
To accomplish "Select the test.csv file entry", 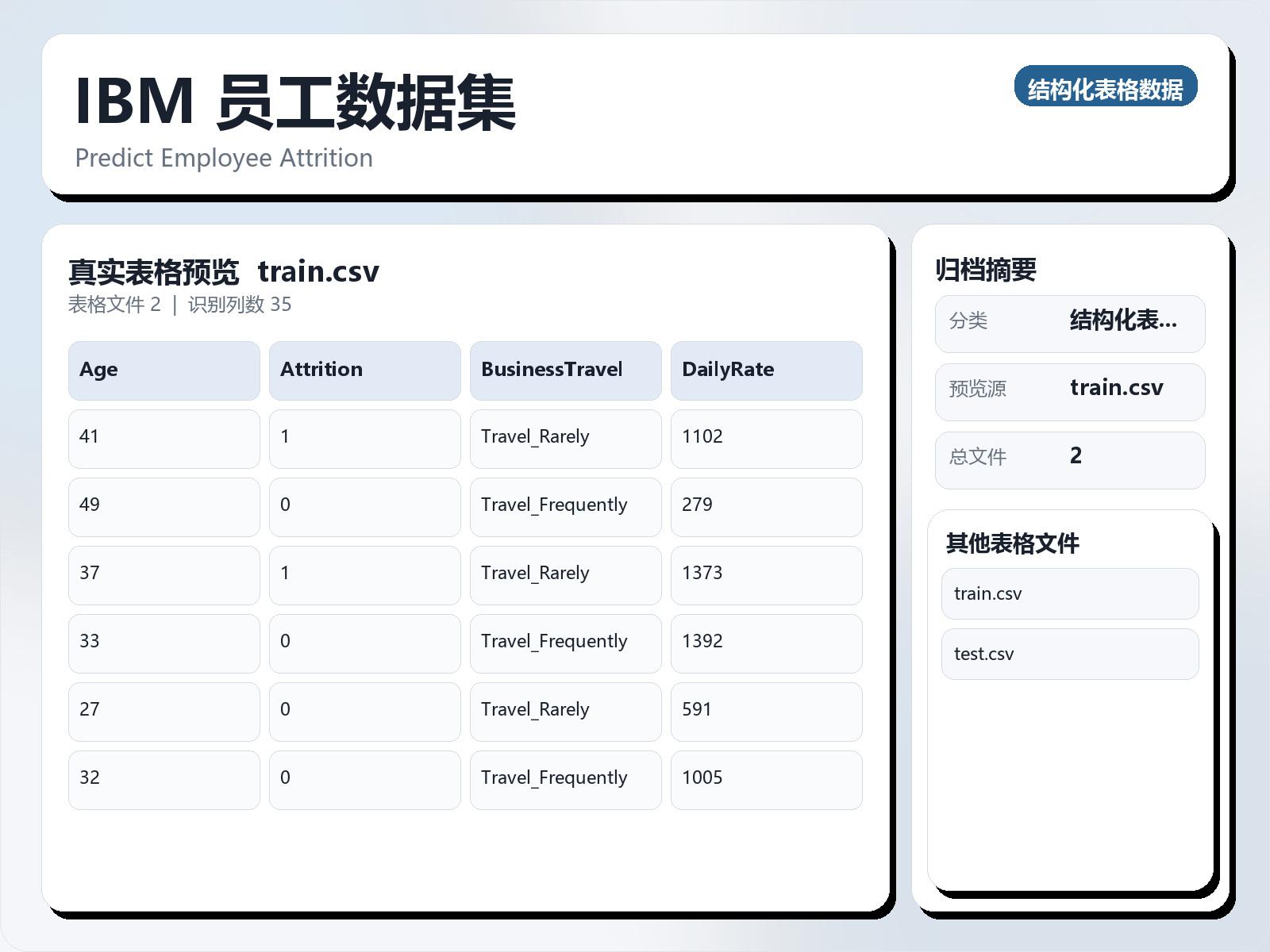I will (1069, 654).
